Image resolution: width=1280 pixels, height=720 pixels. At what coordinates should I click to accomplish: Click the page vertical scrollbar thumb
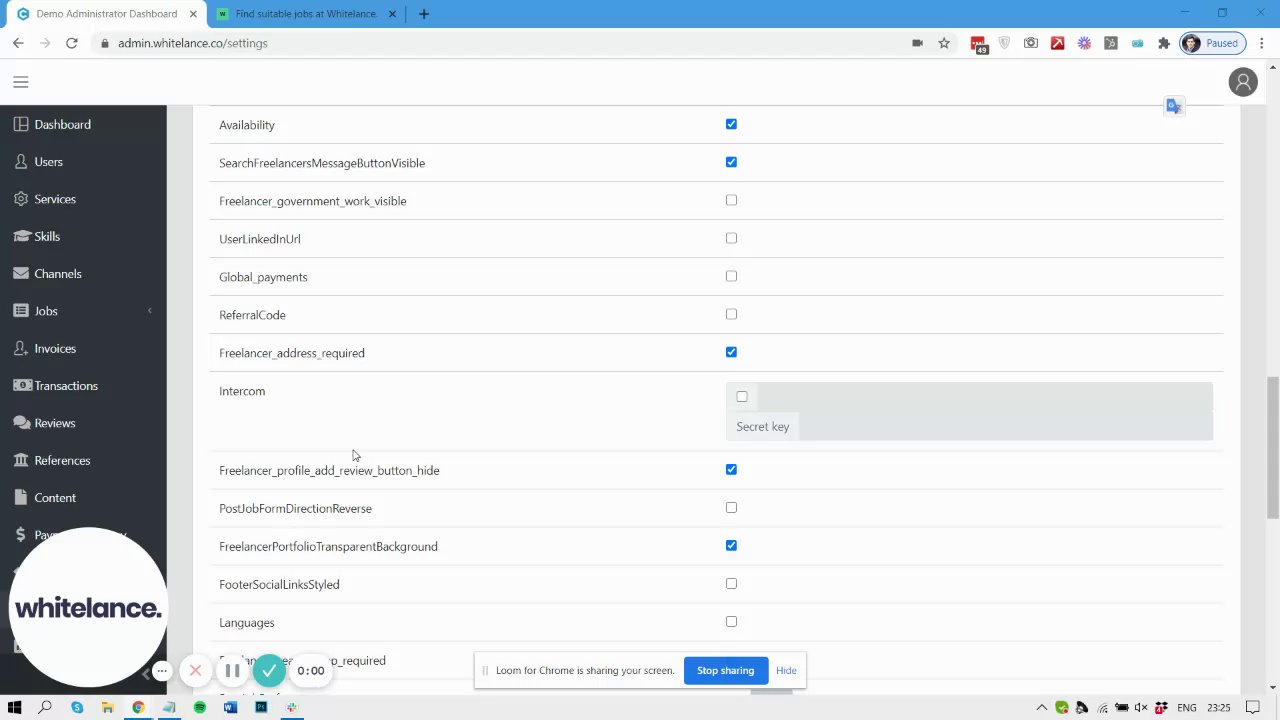(1272, 448)
